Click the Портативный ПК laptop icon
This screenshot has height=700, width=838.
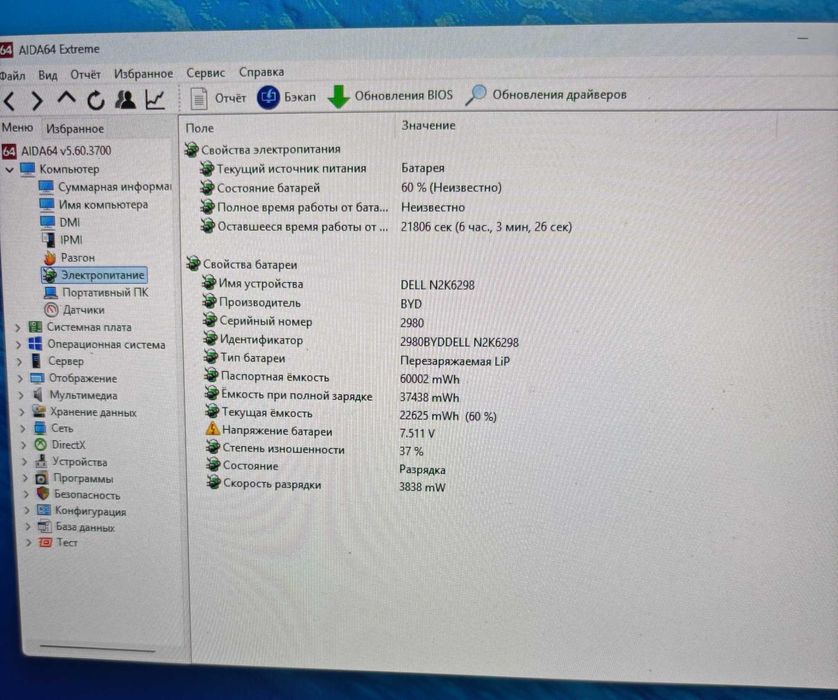(51, 293)
